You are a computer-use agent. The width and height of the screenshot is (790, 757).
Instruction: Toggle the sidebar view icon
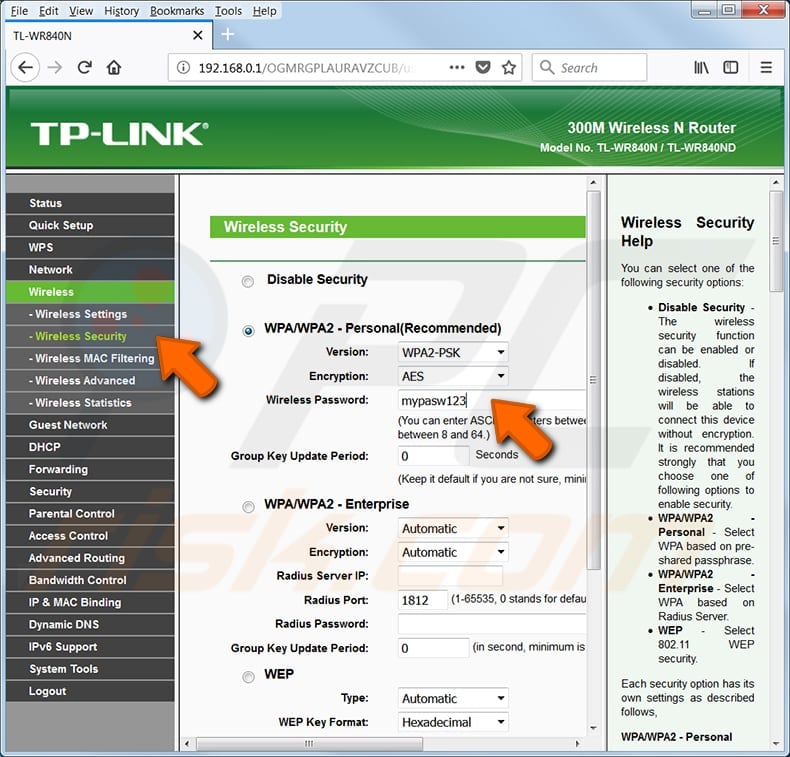(x=731, y=67)
